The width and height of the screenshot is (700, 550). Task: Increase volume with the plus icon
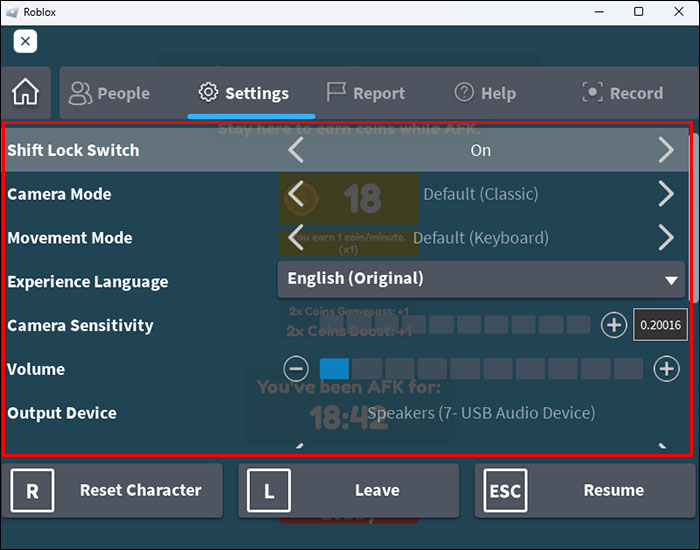point(666,369)
